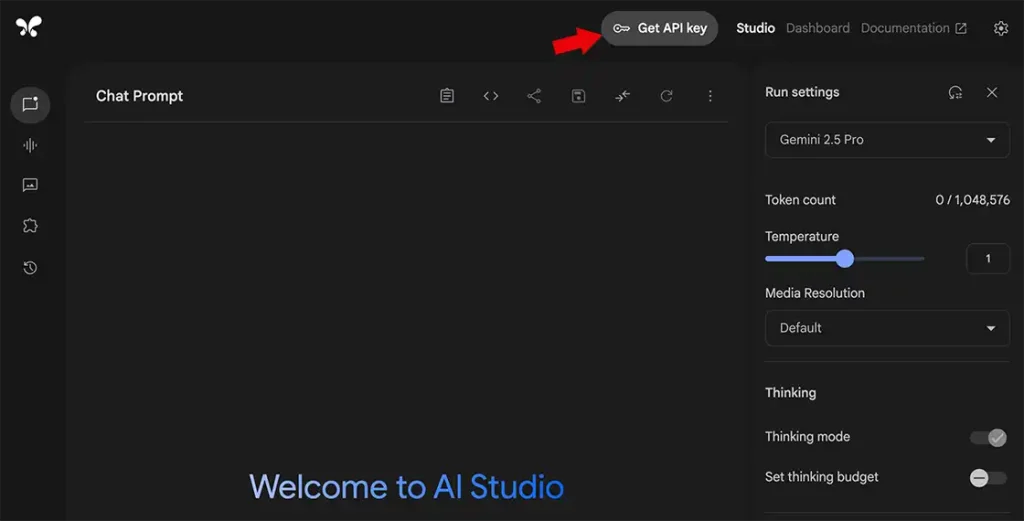Click the Get API key button

tap(660, 28)
